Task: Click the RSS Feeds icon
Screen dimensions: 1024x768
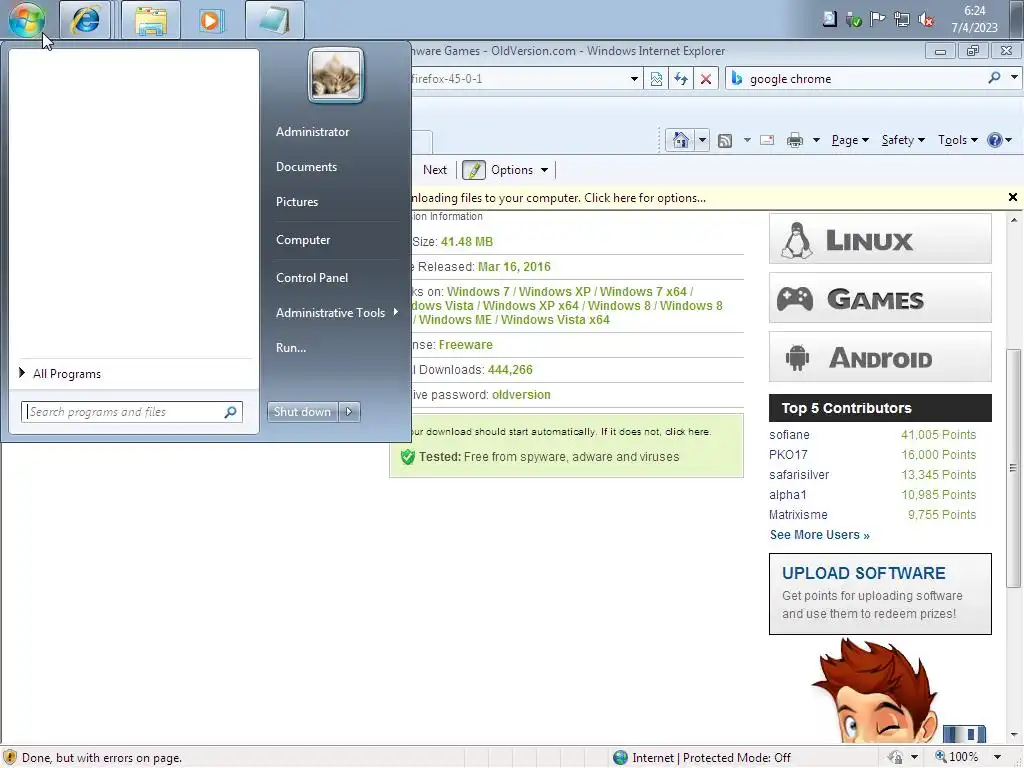Action: (x=724, y=140)
